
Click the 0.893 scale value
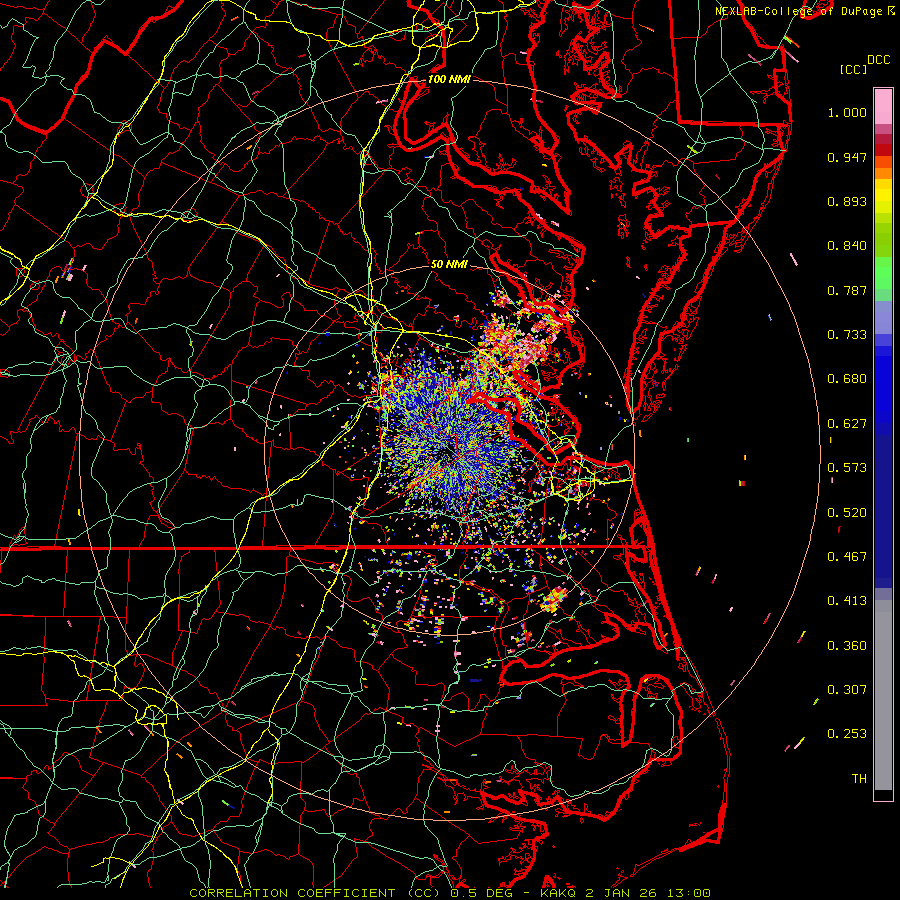[847, 201]
